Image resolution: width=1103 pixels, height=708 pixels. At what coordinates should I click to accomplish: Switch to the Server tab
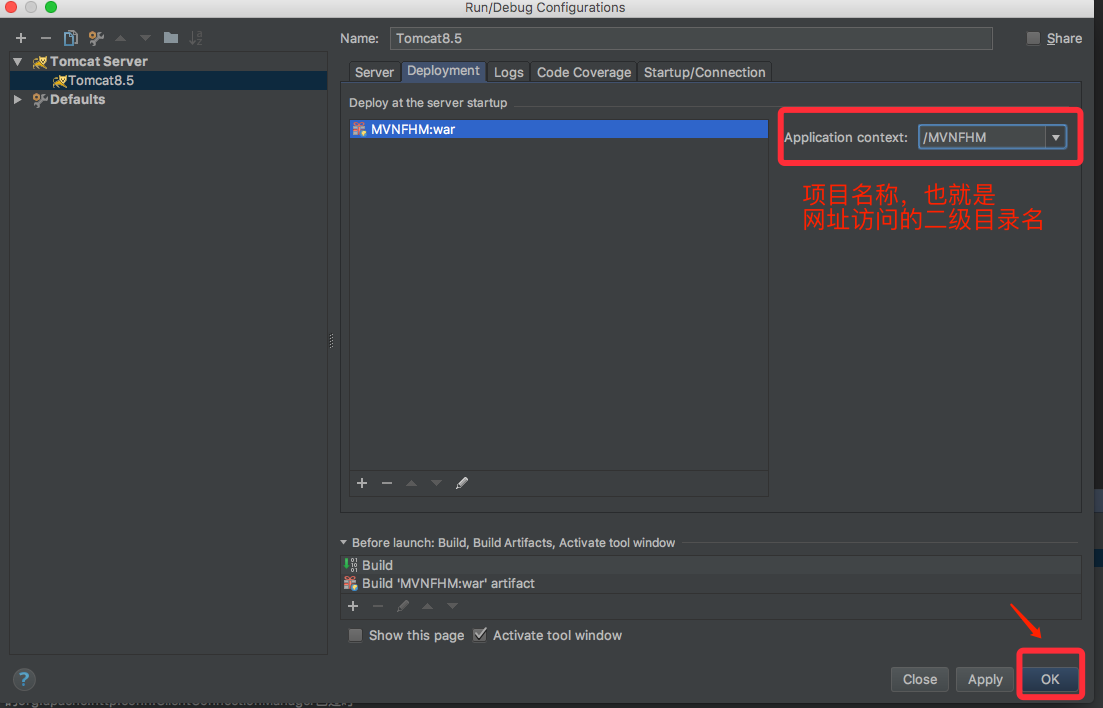click(x=374, y=72)
